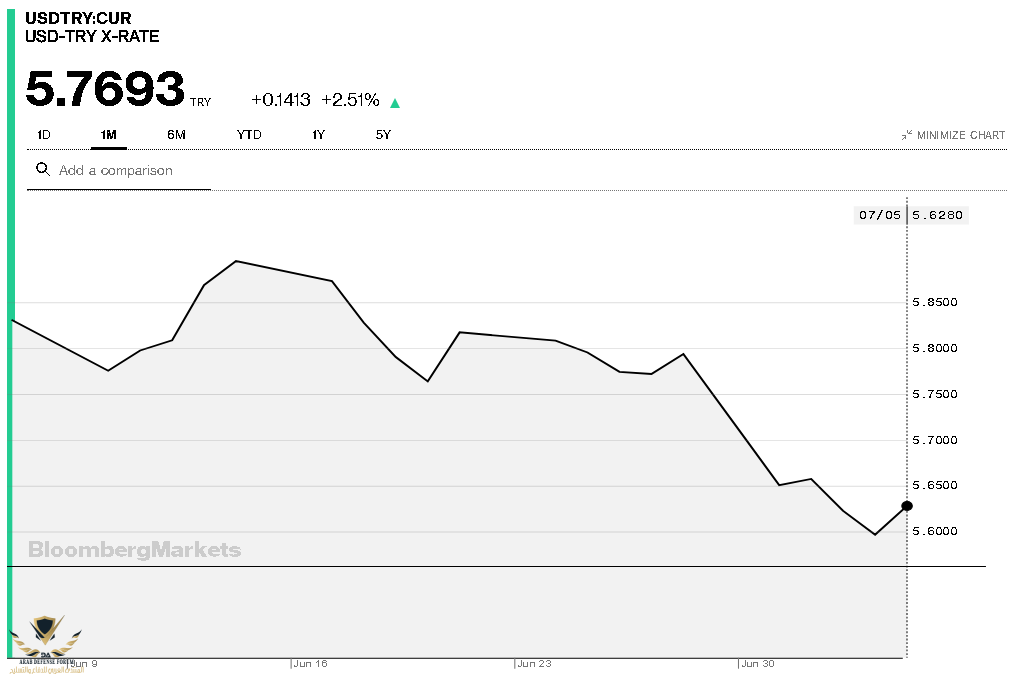Click the magnifier icon beside Add a comparison
Image resolution: width=1017 pixels, height=676 pixels.
pyautogui.click(x=43, y=170)
